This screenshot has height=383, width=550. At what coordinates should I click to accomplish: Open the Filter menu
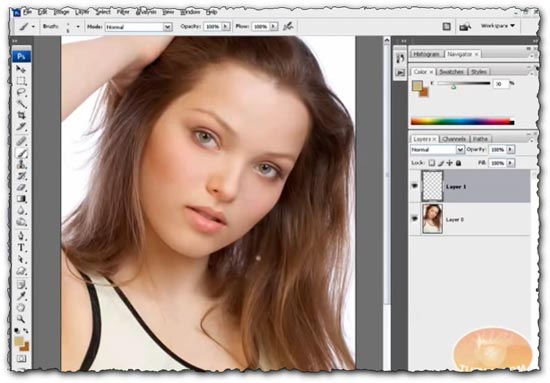click(123, 12)
